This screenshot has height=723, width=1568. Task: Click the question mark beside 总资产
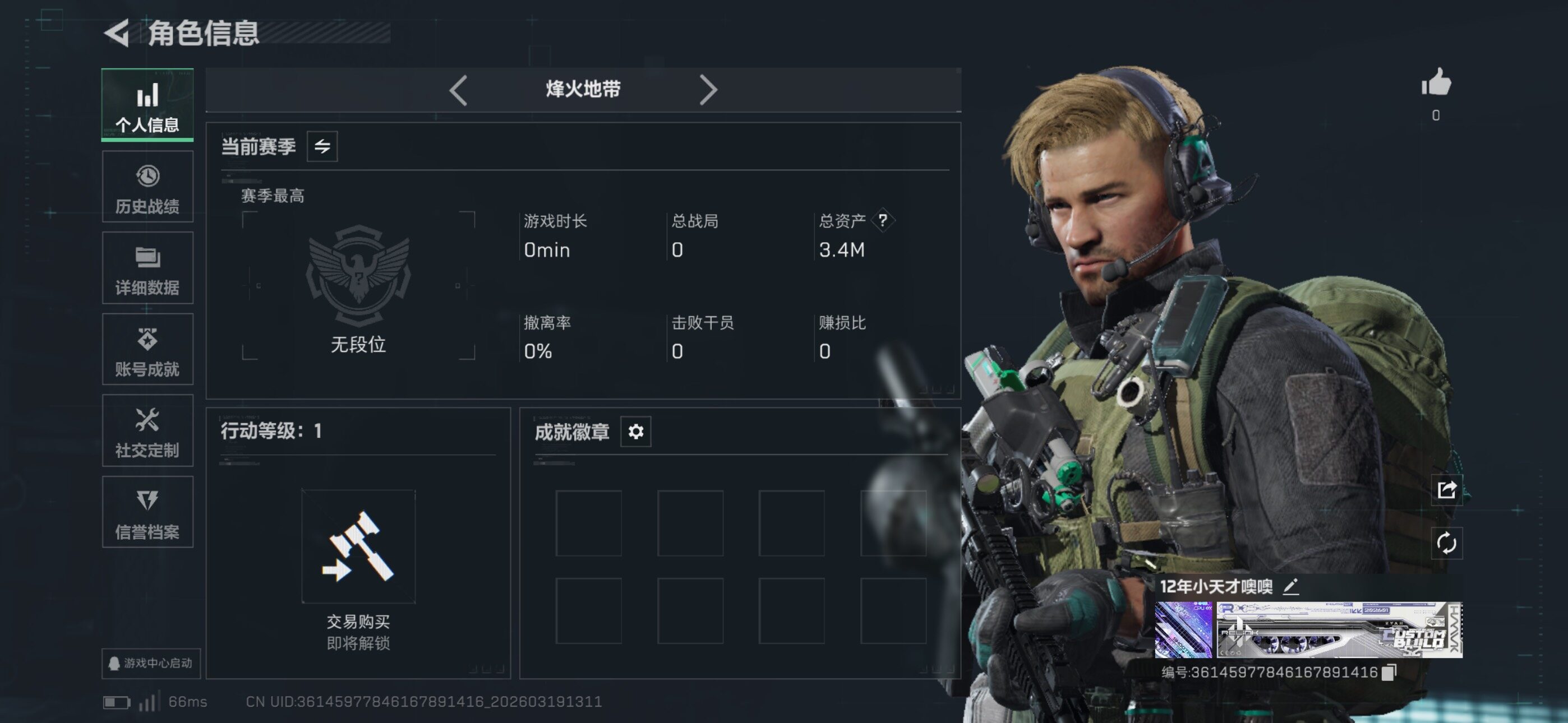883,220
